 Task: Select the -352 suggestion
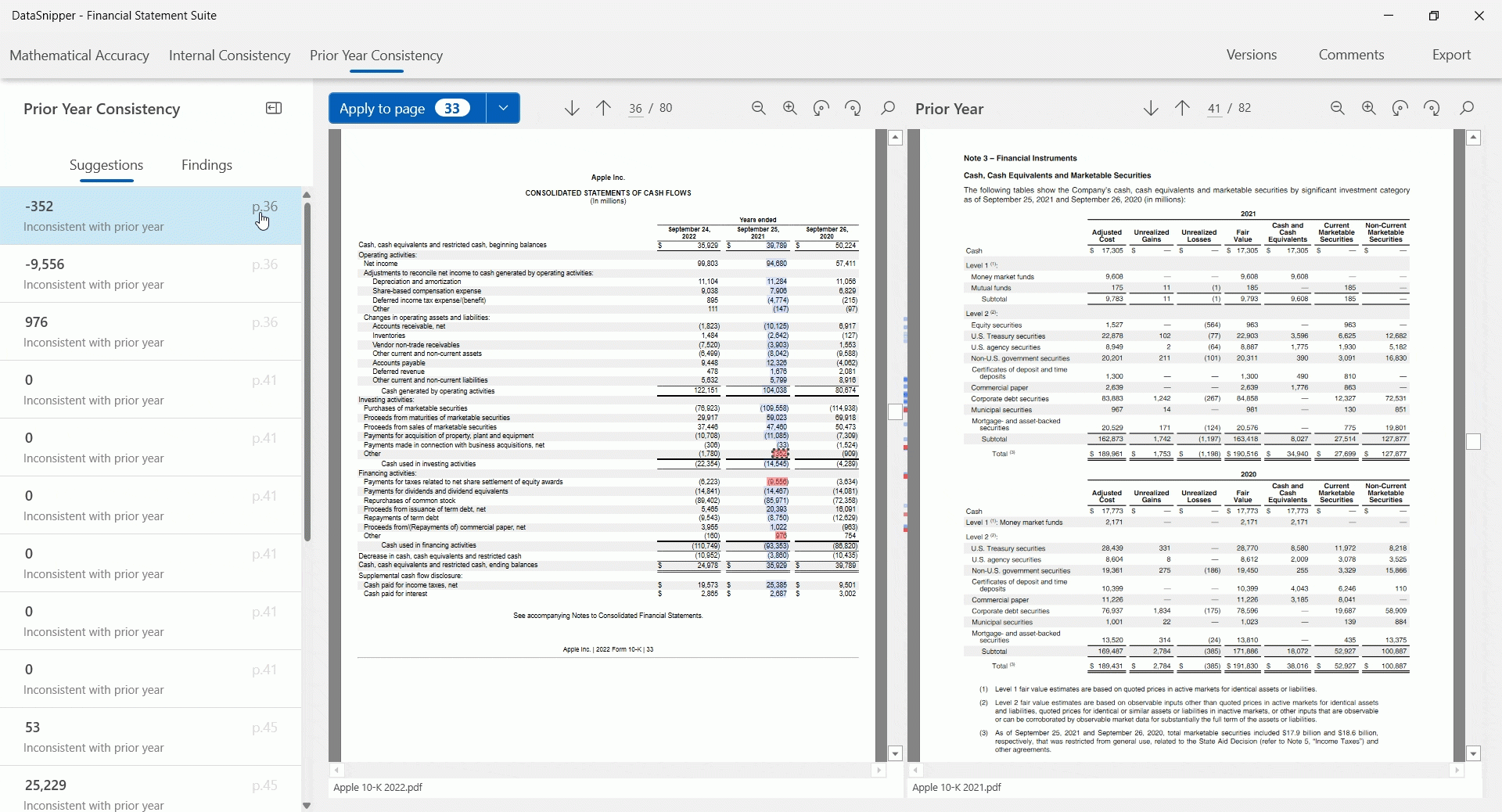(150, 216)
